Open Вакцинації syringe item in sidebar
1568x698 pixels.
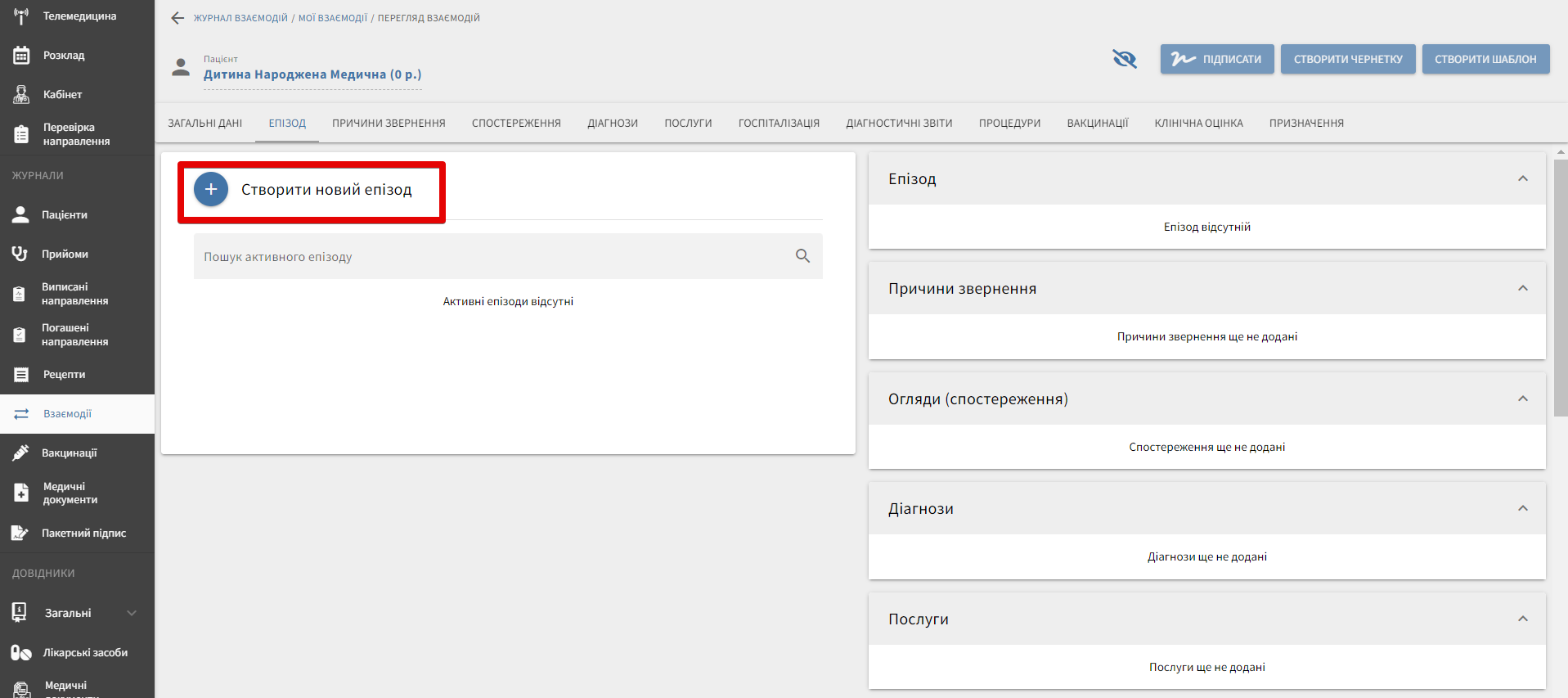click(x=69, y=453)
